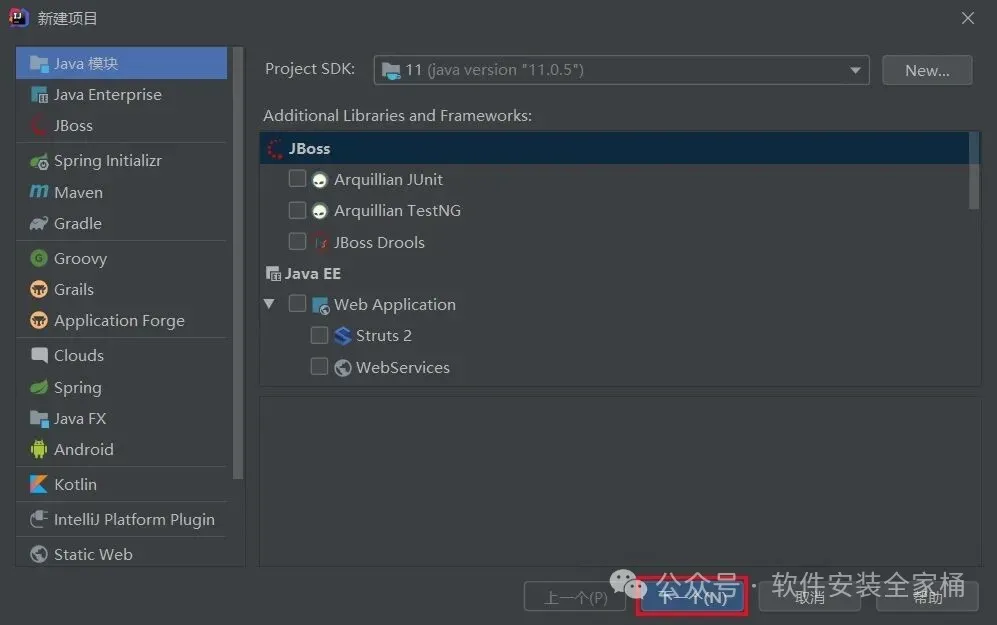
Task: Check the Web Application checkbox
Action: point(297,303)
